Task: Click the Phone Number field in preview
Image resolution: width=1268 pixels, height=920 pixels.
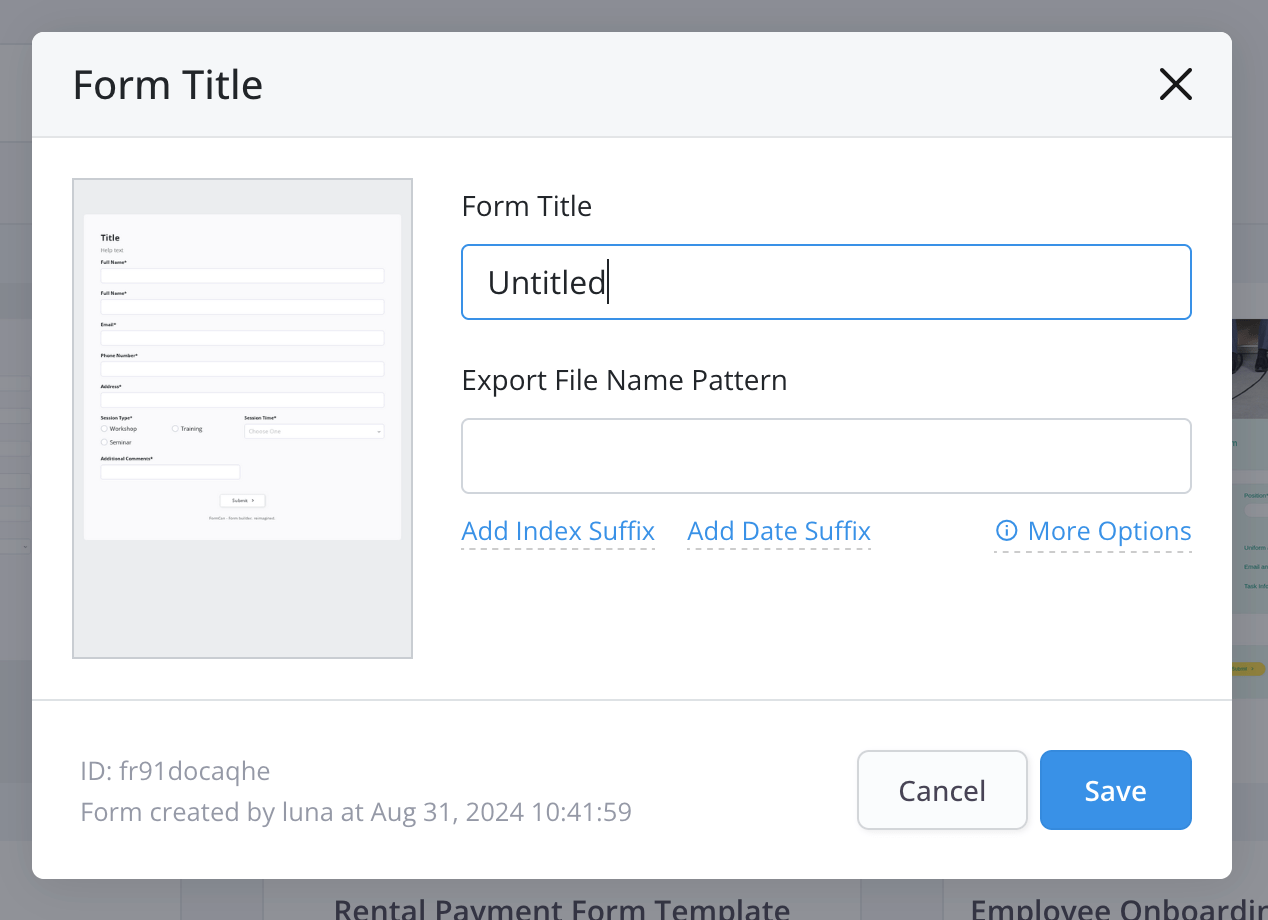Action: (x=242, y=369)
